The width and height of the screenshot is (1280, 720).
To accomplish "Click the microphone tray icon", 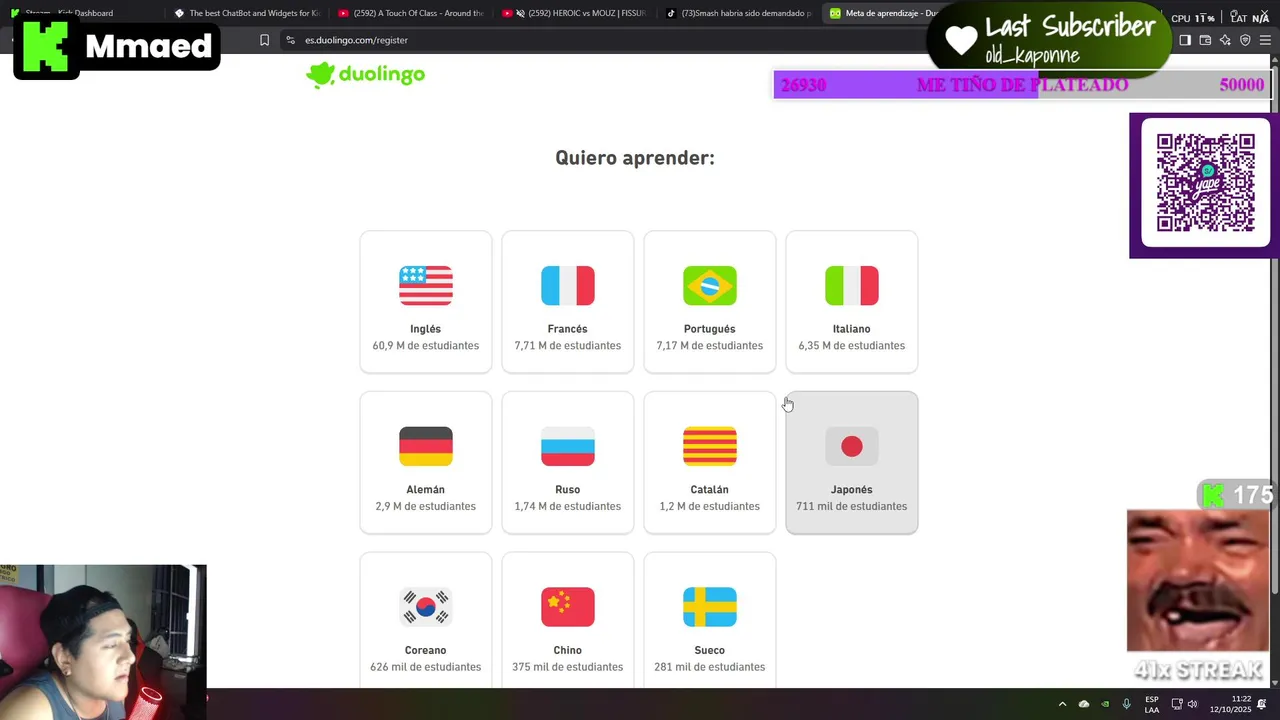I will pyautogui.click(x=1127, y=704).
